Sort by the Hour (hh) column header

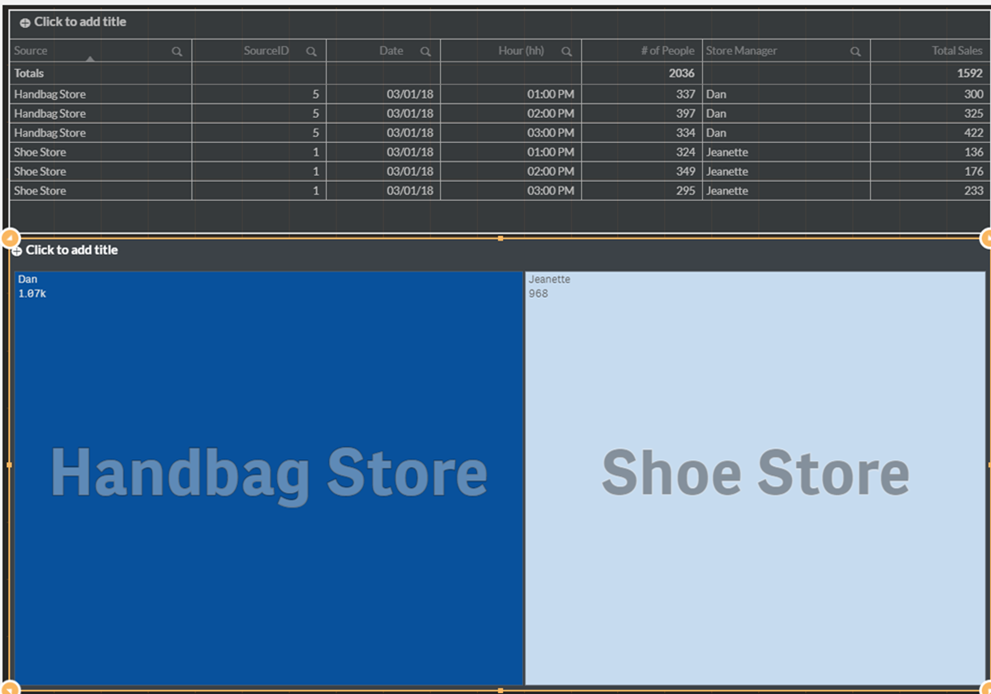[521, 51]
